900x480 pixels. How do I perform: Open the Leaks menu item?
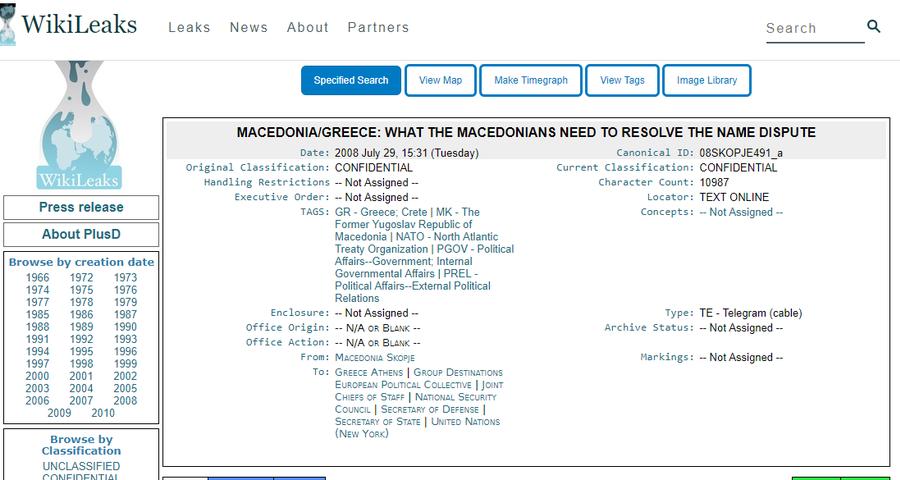[189, 27]
